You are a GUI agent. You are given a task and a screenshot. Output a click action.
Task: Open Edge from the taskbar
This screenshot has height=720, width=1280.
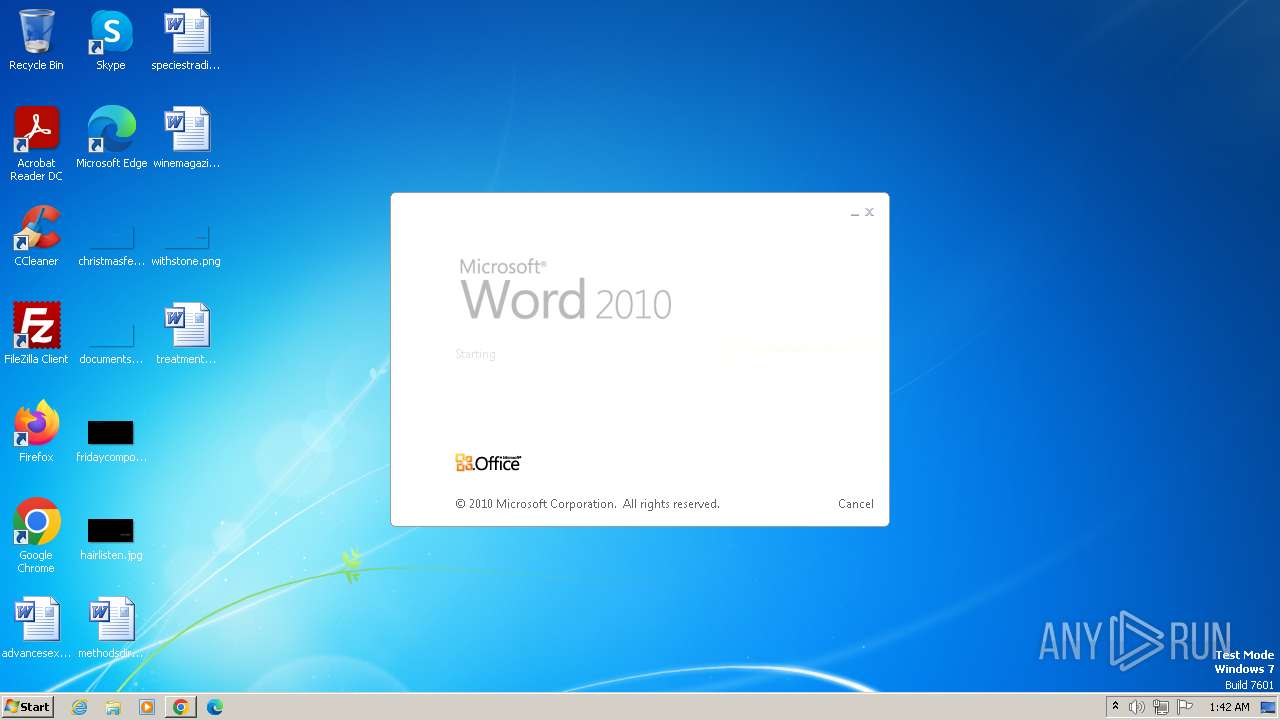pos(214,707)
